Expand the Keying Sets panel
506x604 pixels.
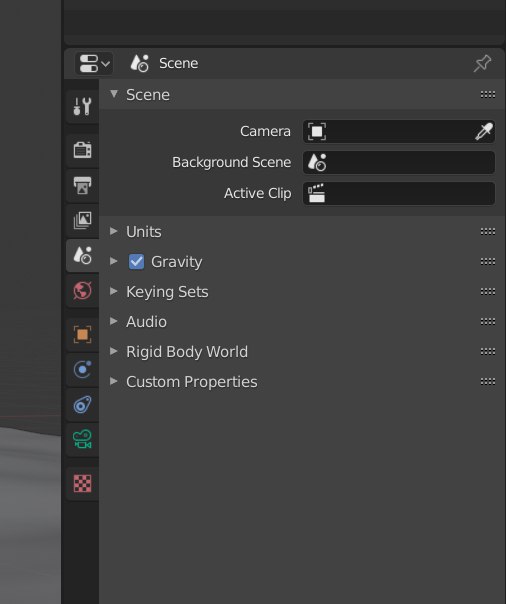coord(114,291)
